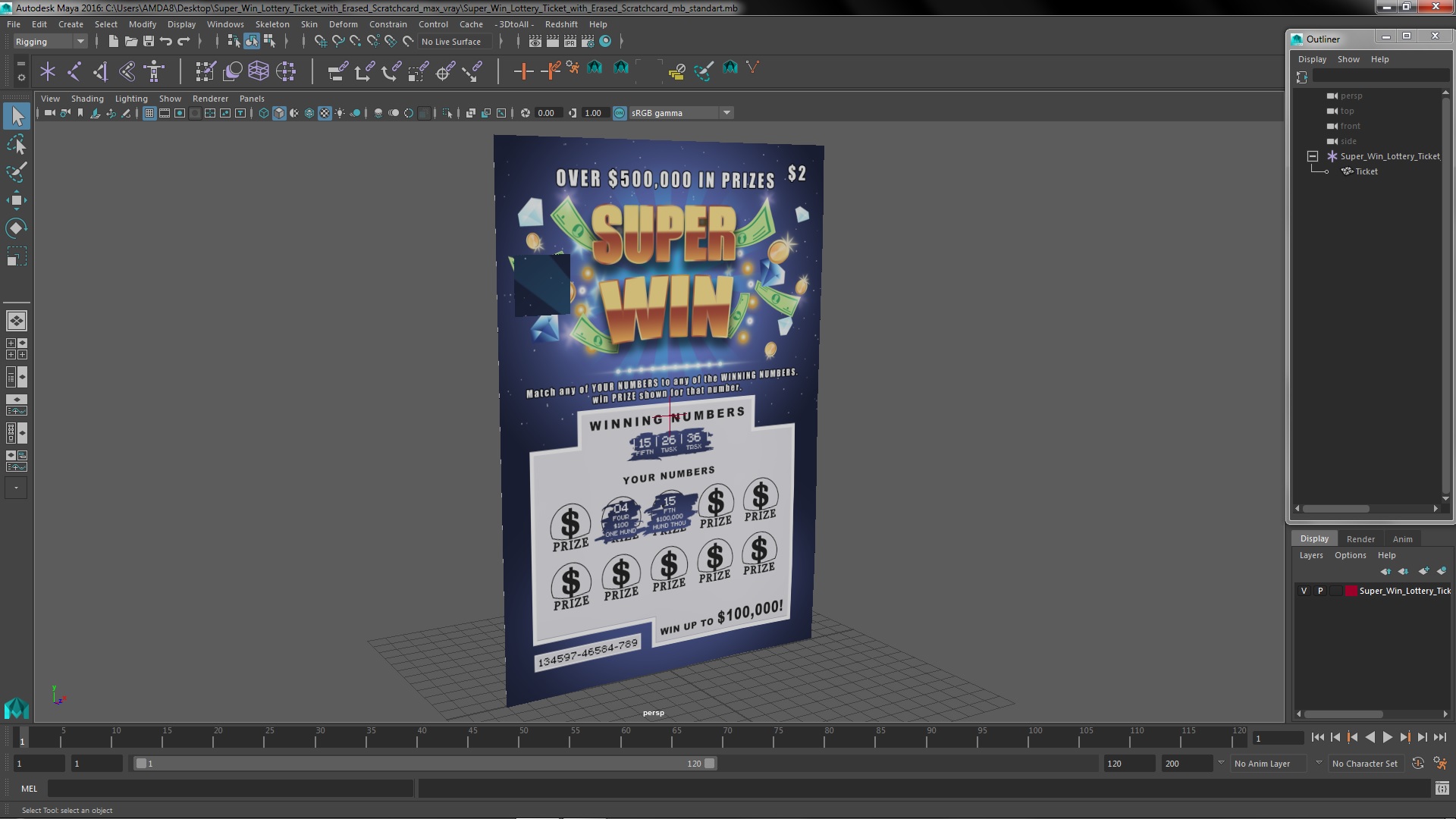Open the Skeleton menu
This screenshot has height=819, width=1456.
tap(272, 24)
